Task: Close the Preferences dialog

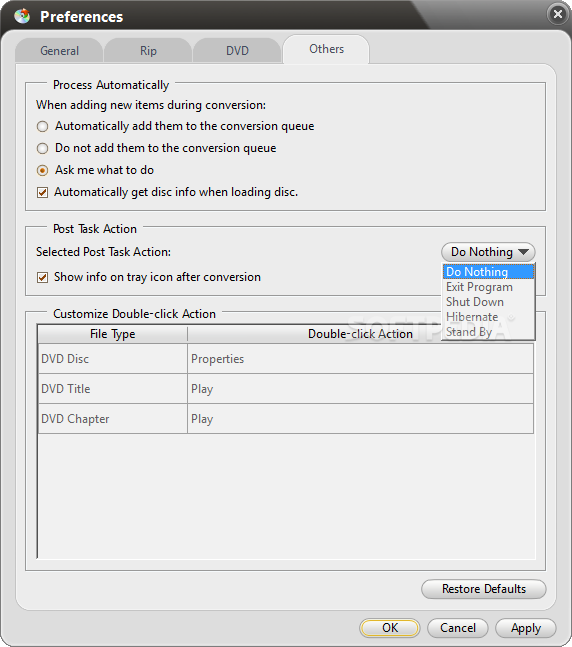Action: (x=558, y=14)
